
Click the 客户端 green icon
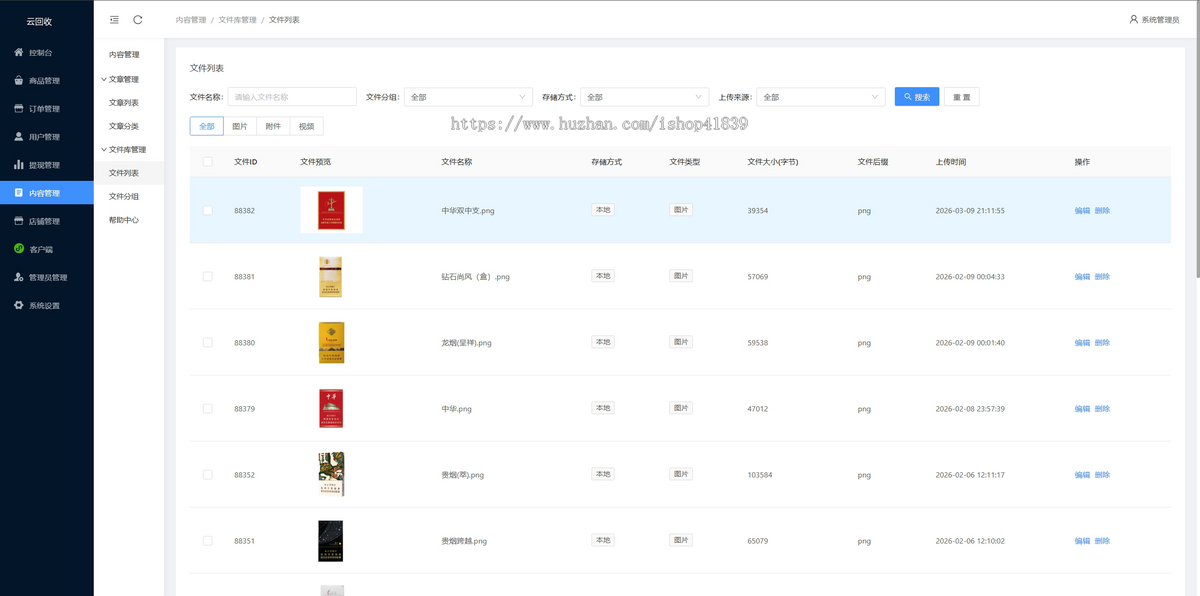pos(19,248)
